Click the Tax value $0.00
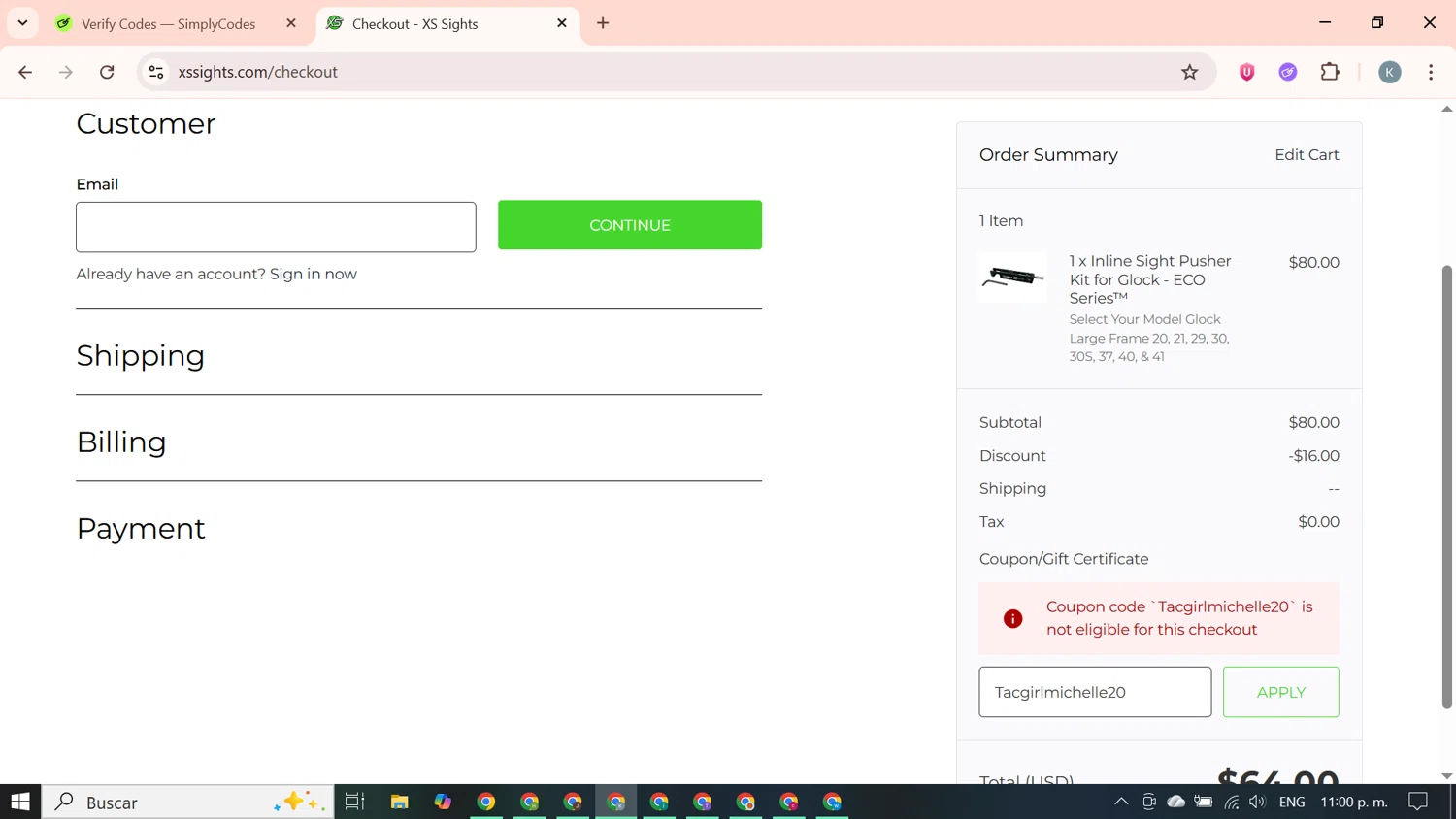Image resolution: width=1456 pixels, height=819 pixels. click(x=1318, y=522)
